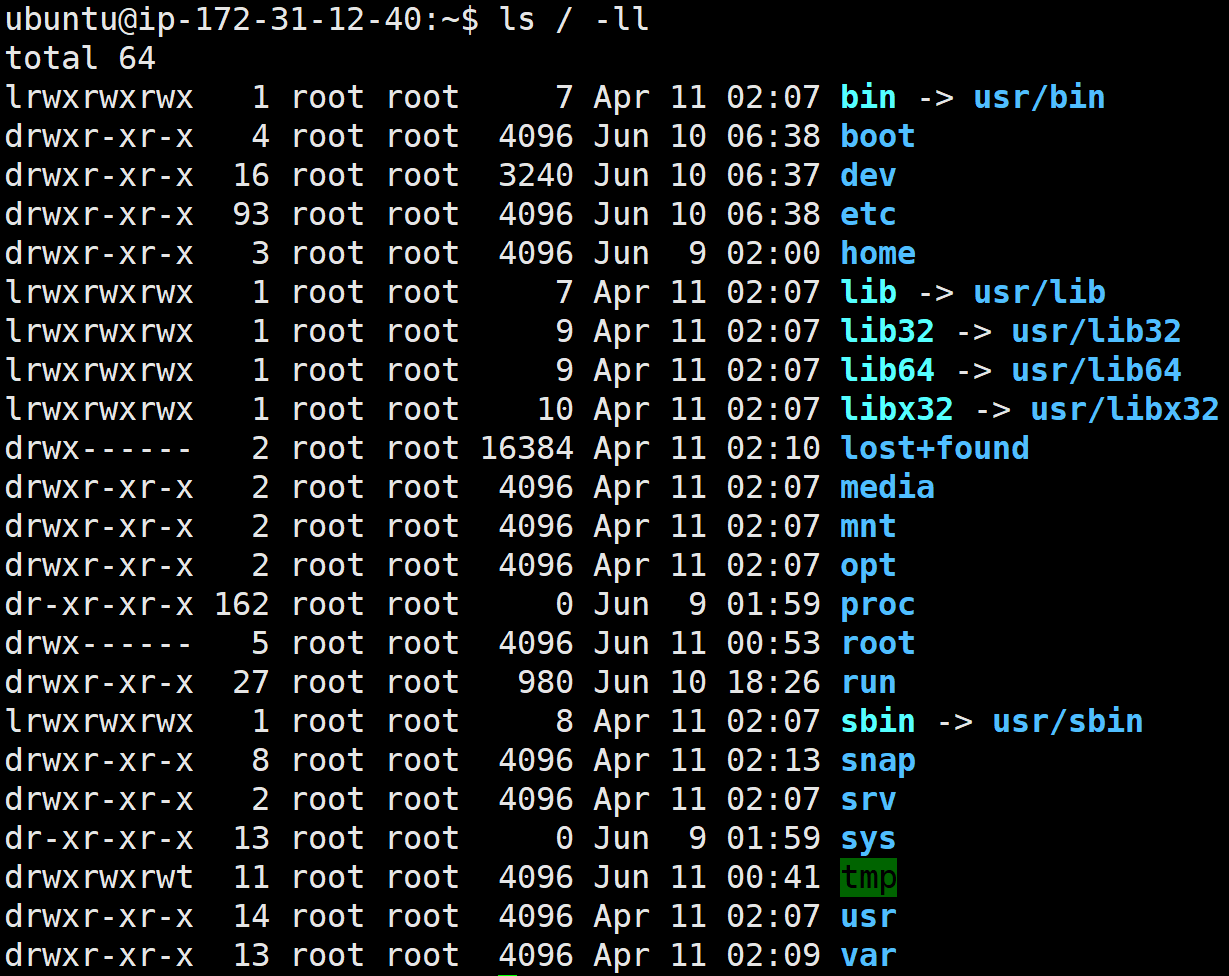1229x976 pixels.
Task: Click the drwxrwxrwt permissions of tmp
Action: click(99, 878)
